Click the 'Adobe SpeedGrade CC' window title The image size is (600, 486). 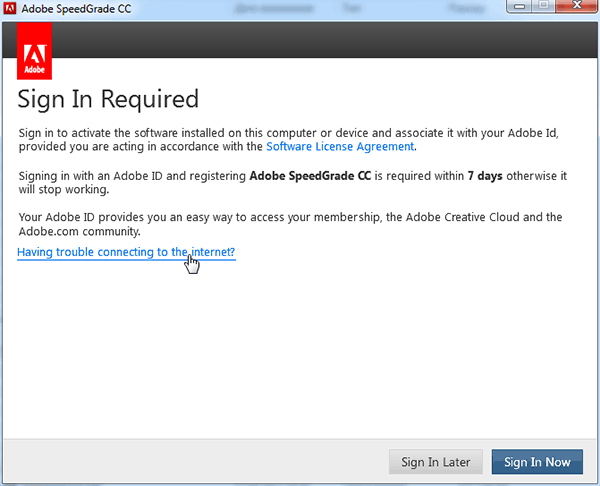coord(76,8)
